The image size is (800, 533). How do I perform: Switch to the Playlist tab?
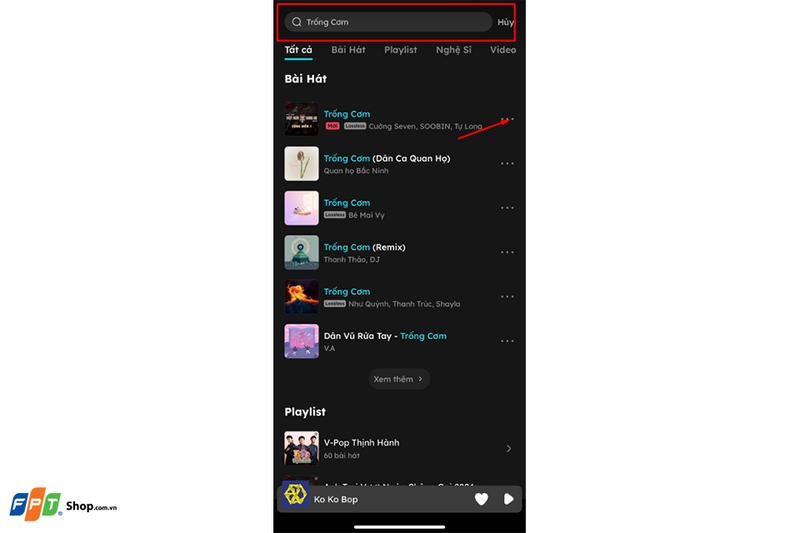(x=401, y=50)
